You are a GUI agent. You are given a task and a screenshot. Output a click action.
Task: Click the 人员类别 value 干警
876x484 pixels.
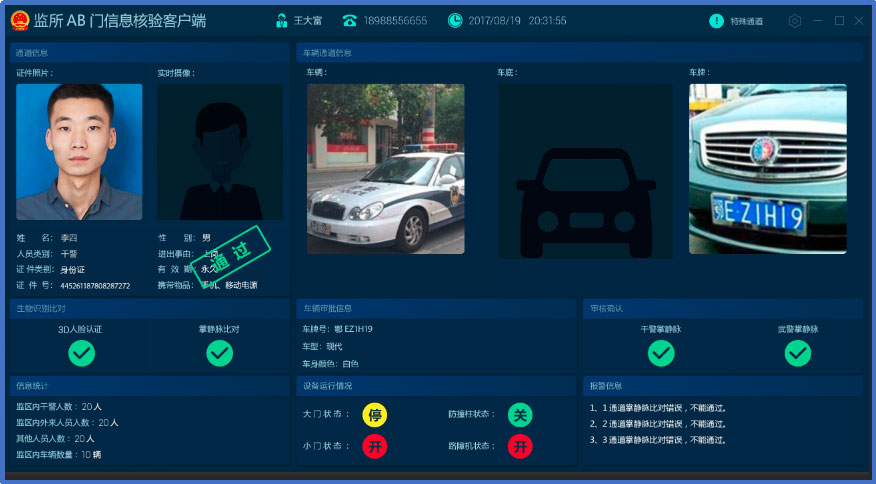[x=69, y=254]
